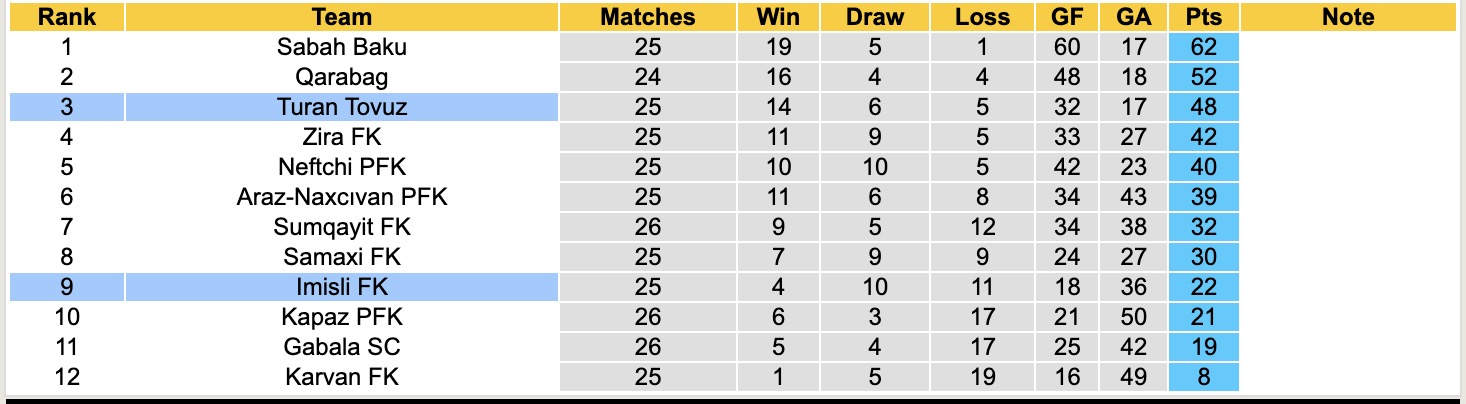The height and width of the screenshot is (404, 1466).
Task: Click Neftchi PFK in the table
Action: (342, 167)
